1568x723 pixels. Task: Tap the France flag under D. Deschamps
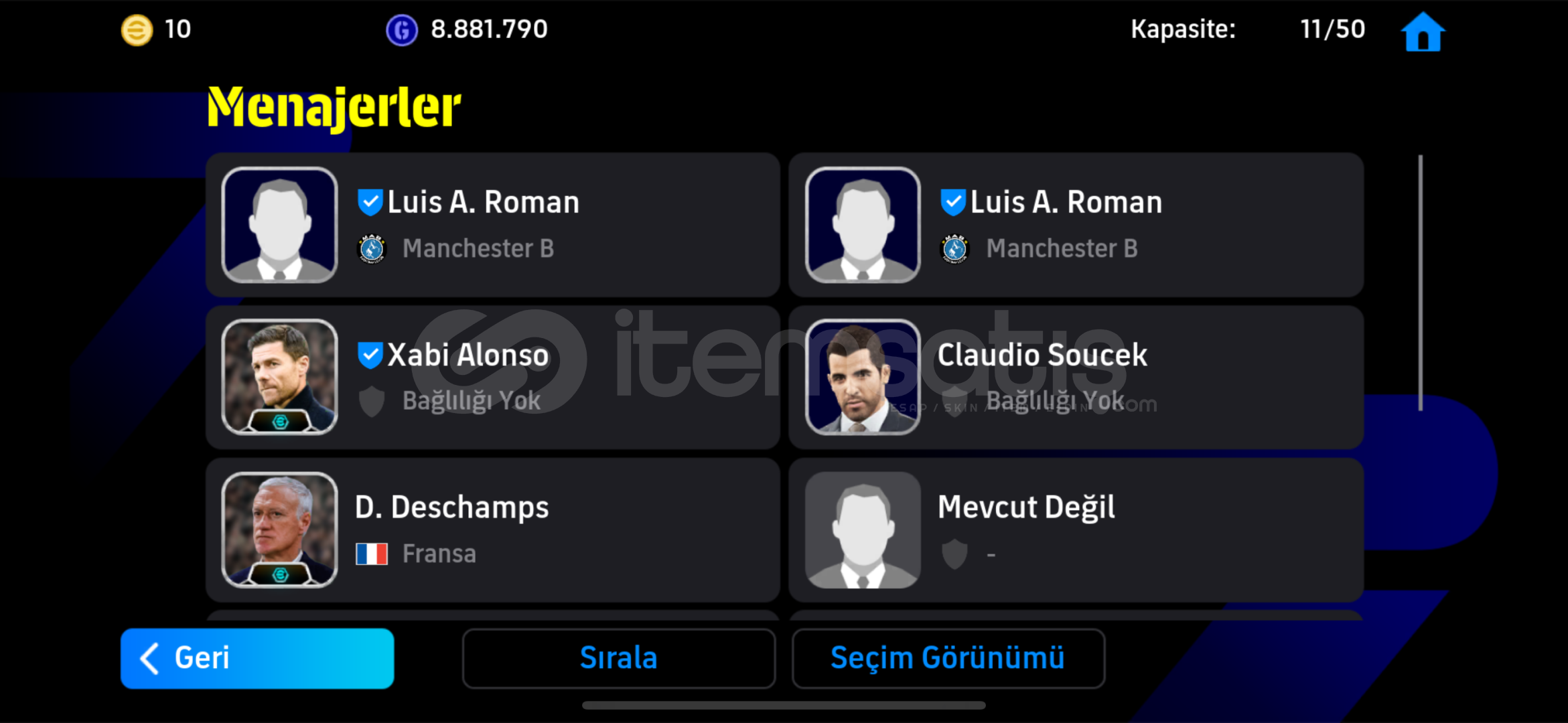tap(372, 554)
